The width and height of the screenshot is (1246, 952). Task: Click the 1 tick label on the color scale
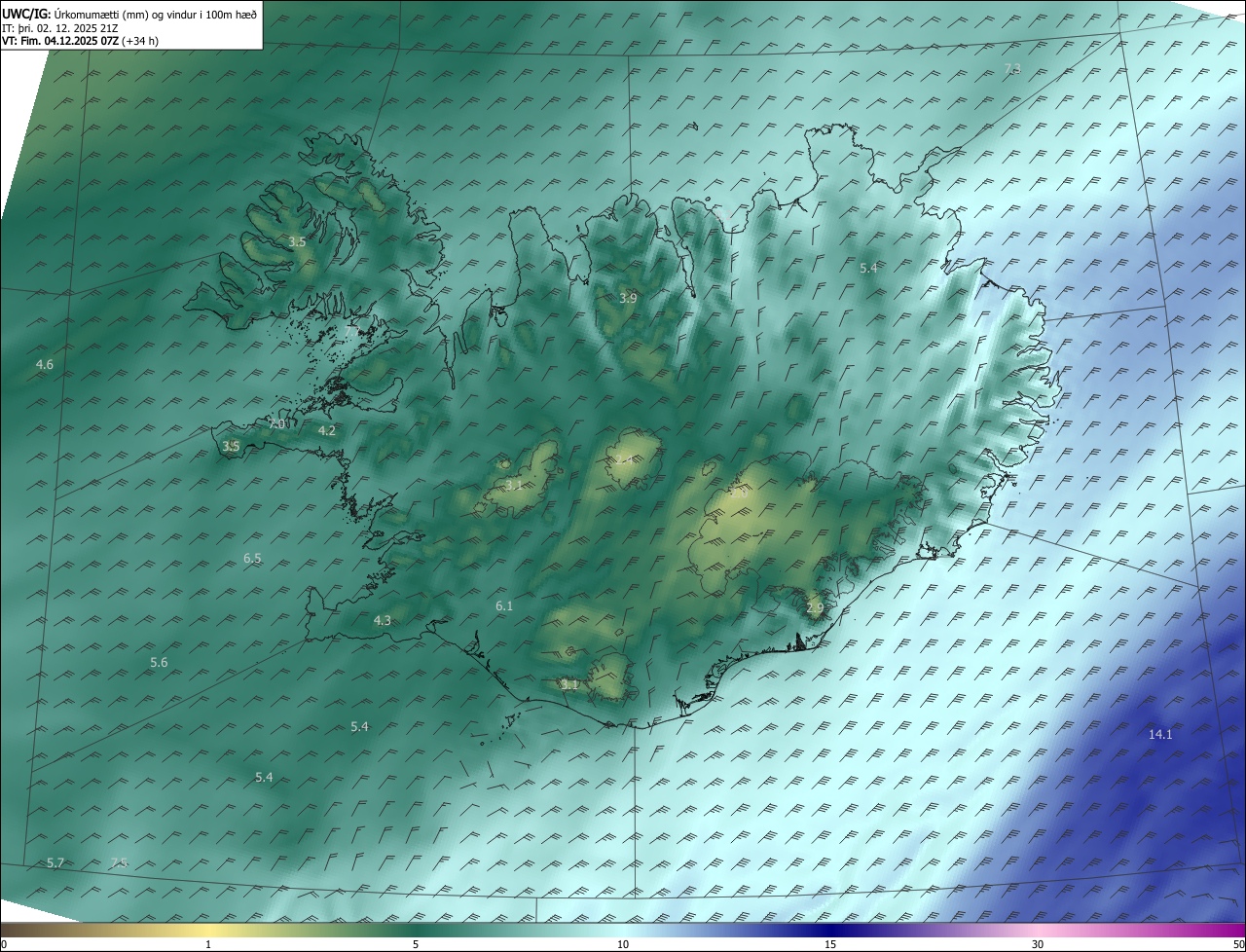point(208,944)
